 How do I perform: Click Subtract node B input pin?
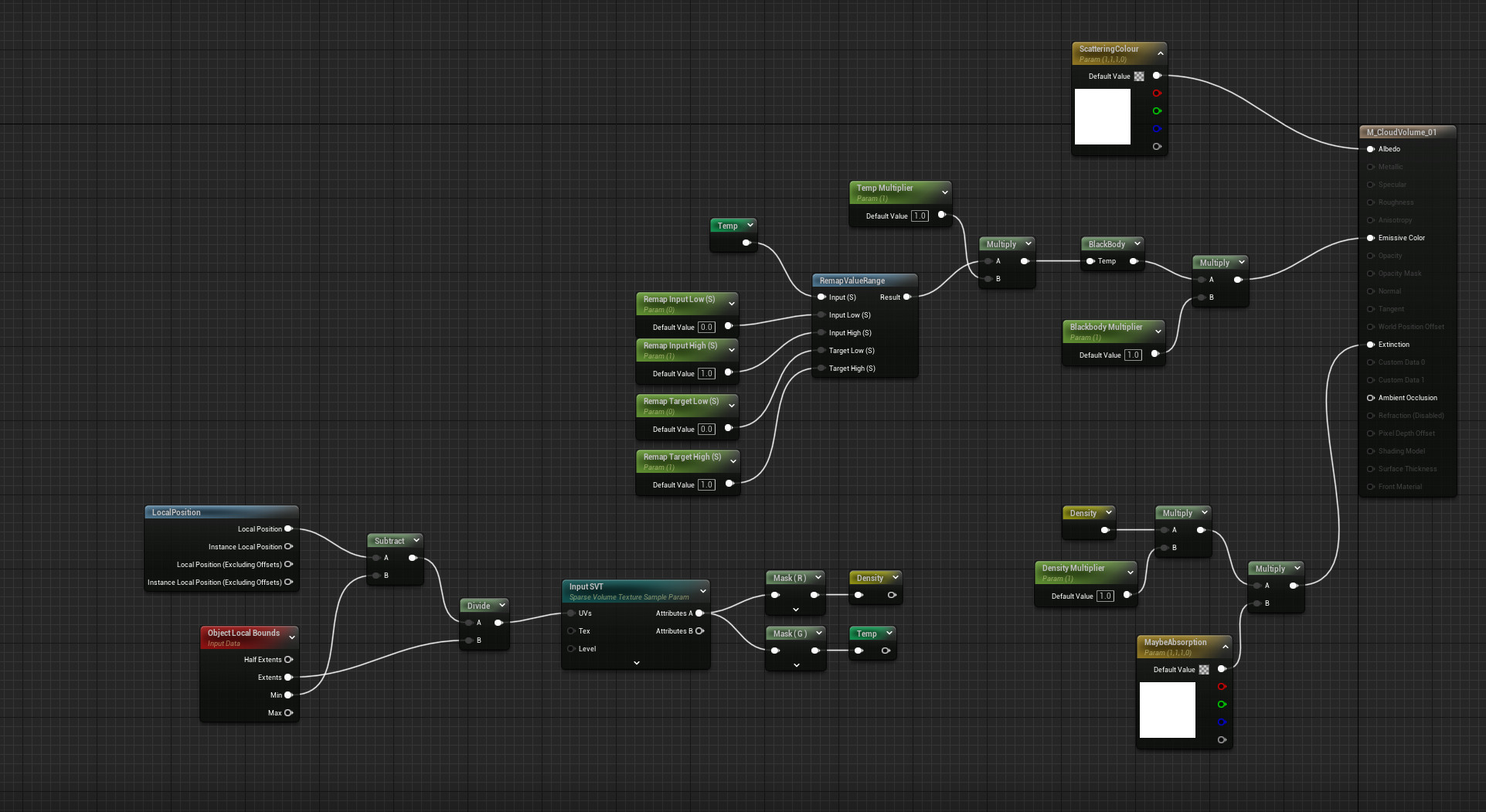pos(376,576)
